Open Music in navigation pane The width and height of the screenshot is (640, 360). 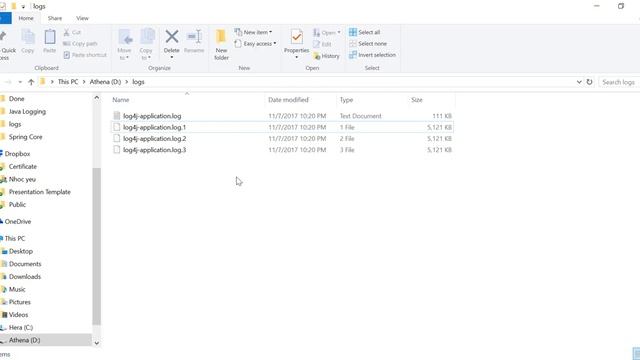tap(17, 289)
